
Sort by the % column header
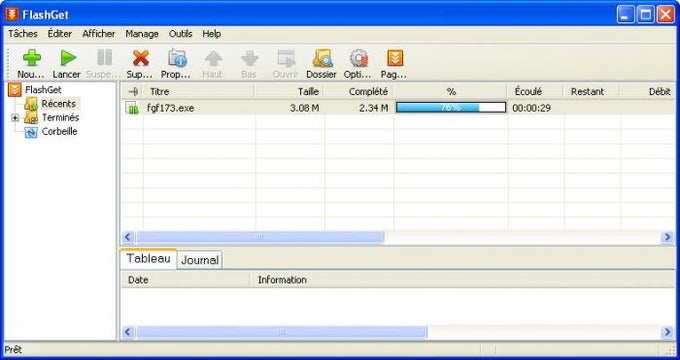(x=451, y=92)
